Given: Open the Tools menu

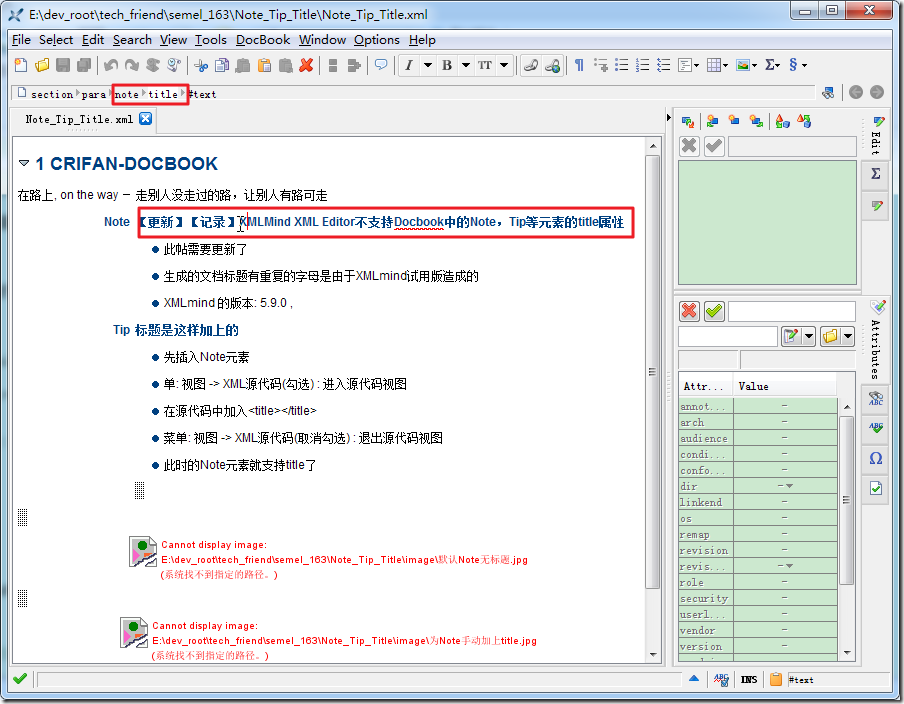Looking at the screenshot, I should [x=210, y=40].
